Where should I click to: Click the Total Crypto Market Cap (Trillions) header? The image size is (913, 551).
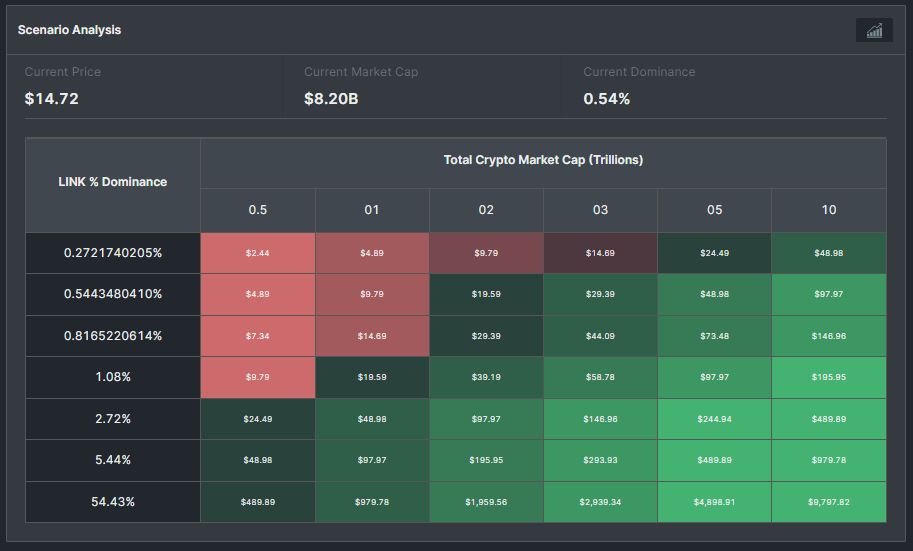click(543, 163)
